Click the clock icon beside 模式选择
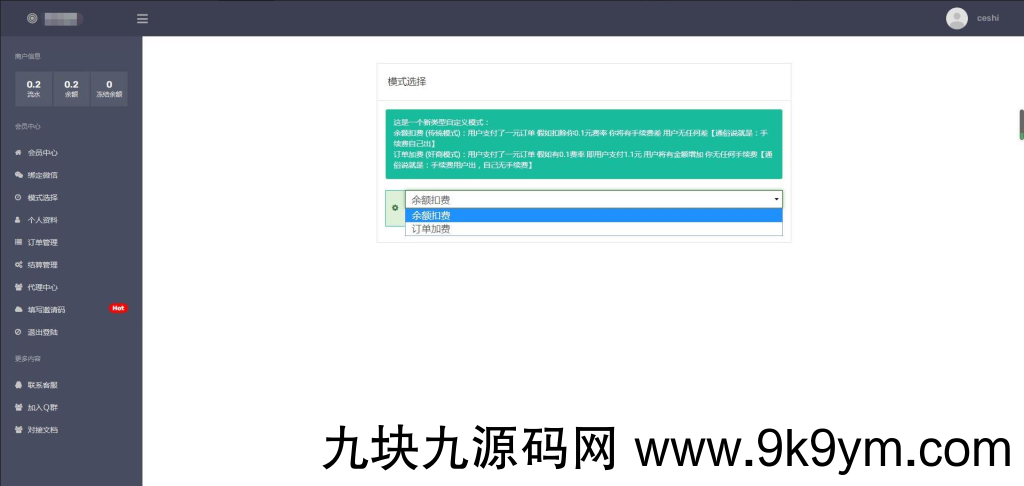The image size is (1024, 486). point(18,197)
